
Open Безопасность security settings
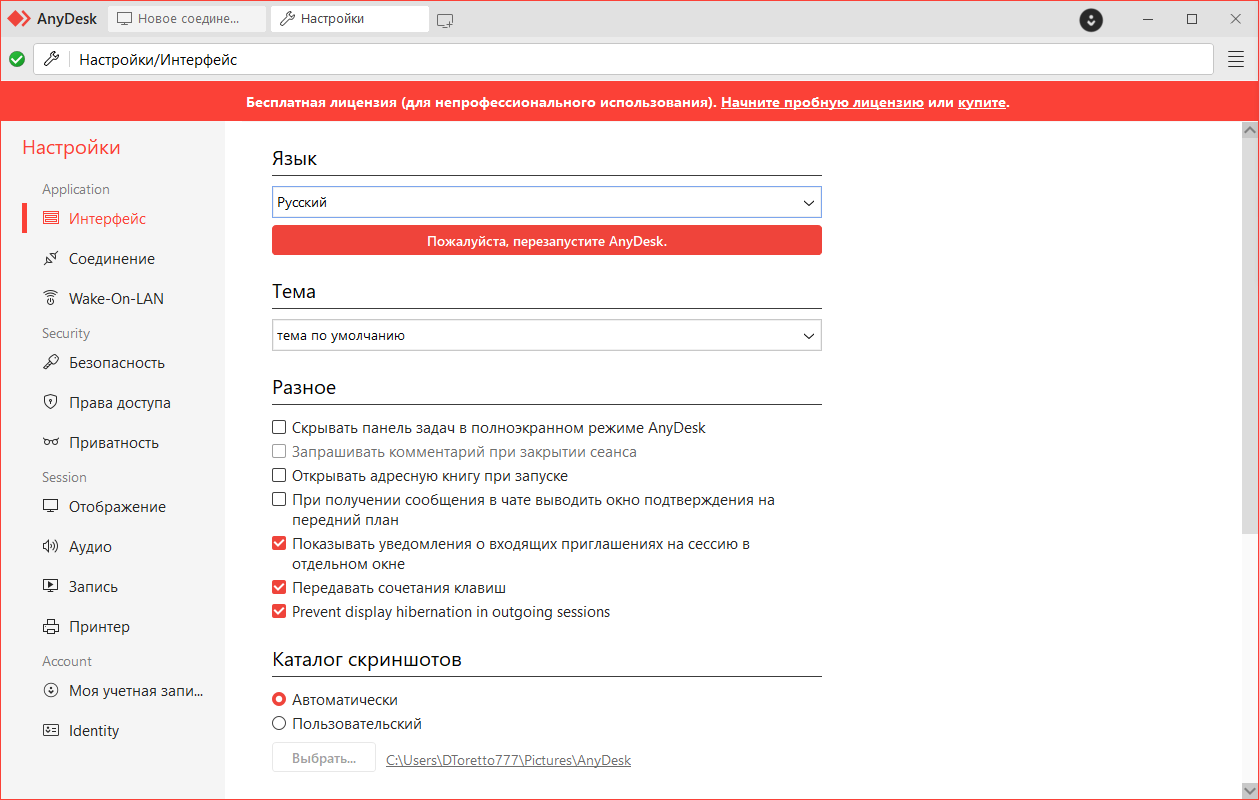(x=116, y=363)
